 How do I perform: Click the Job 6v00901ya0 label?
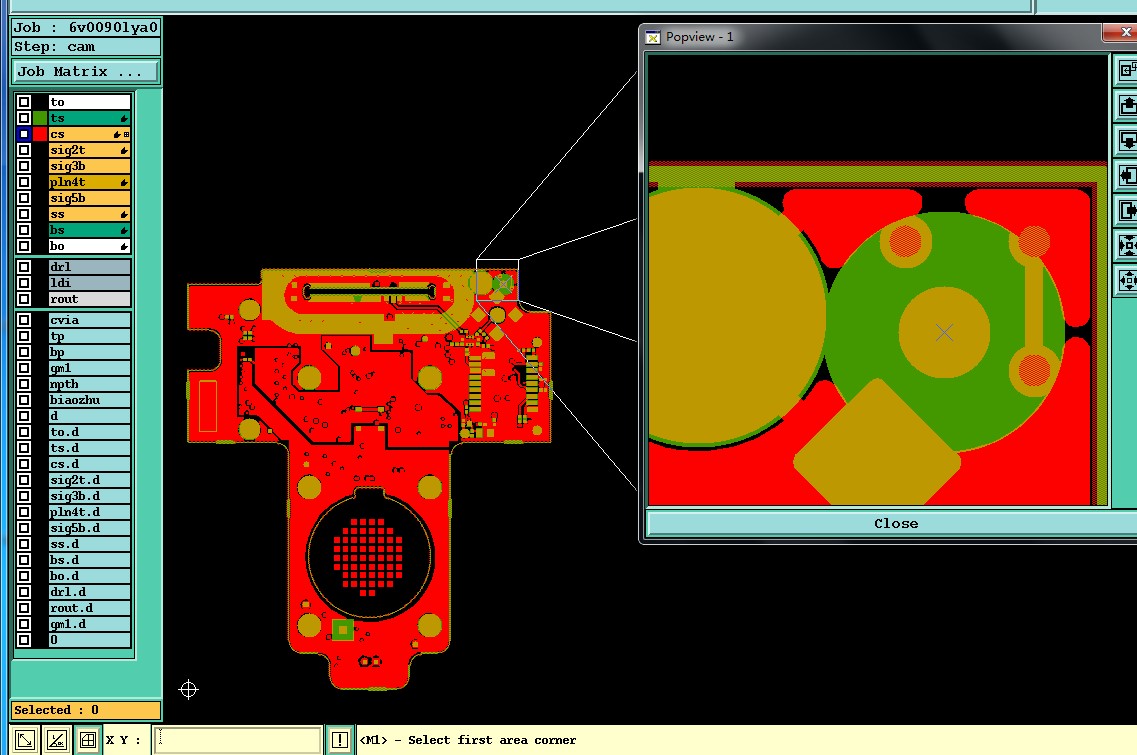click(86, 28)
